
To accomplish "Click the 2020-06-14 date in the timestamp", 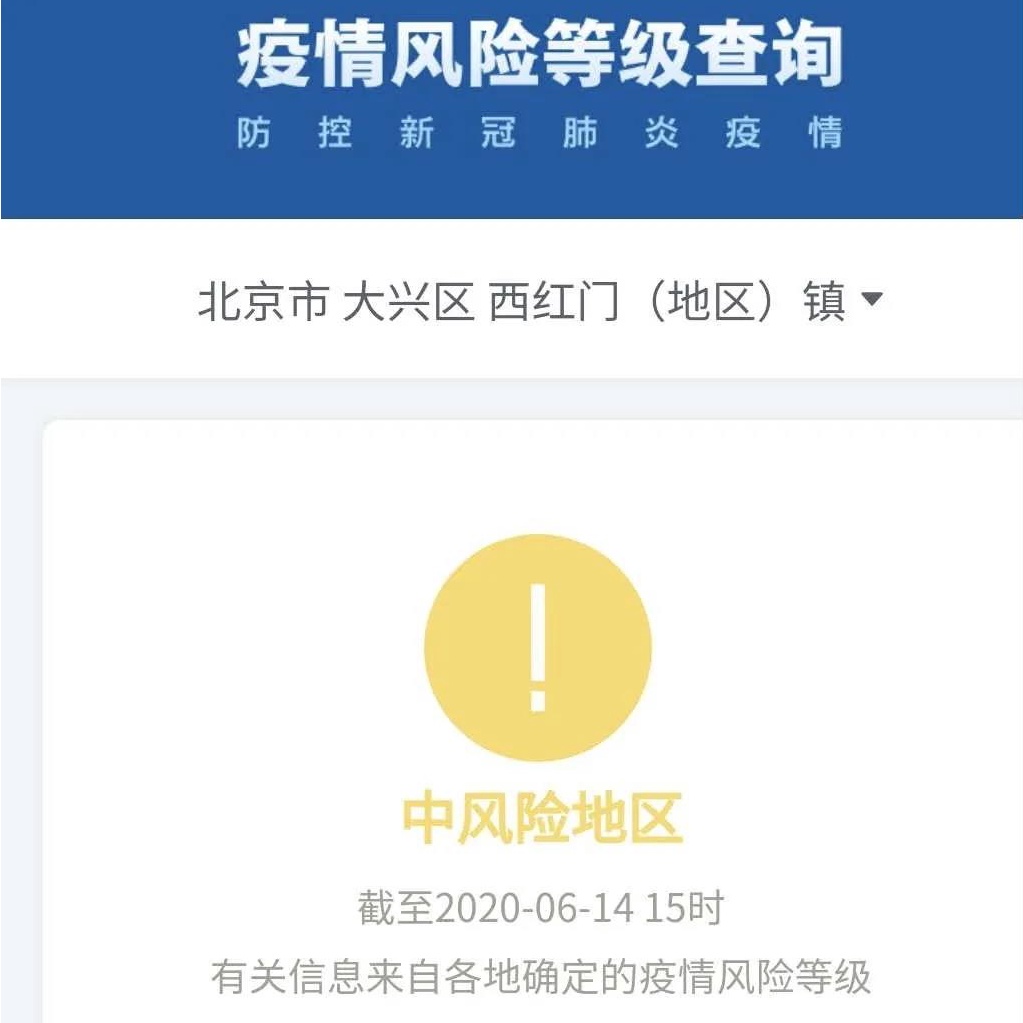I will coord(534,908).
